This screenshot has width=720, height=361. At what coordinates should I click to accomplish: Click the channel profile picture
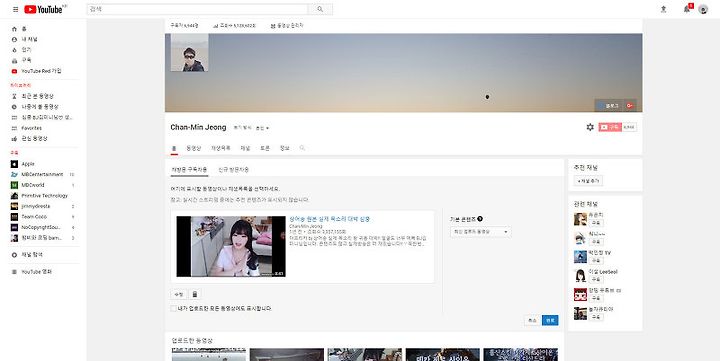point(189,52)
